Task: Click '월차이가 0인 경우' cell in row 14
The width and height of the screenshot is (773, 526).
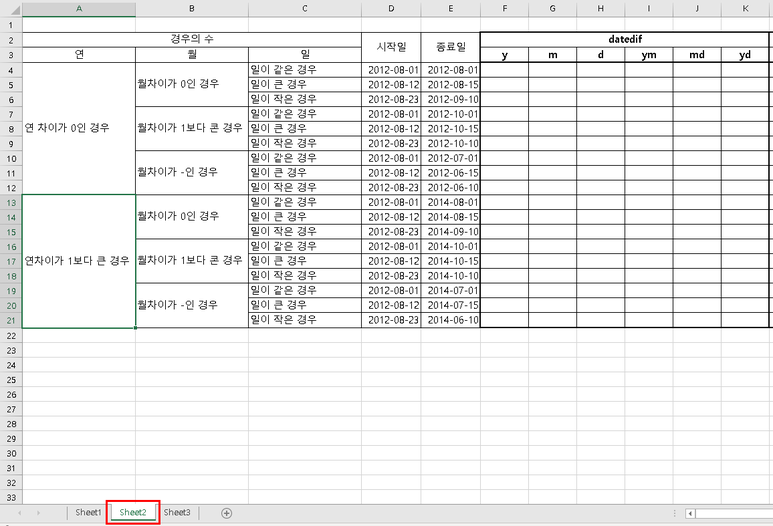Action: click(x=192, y=216)
